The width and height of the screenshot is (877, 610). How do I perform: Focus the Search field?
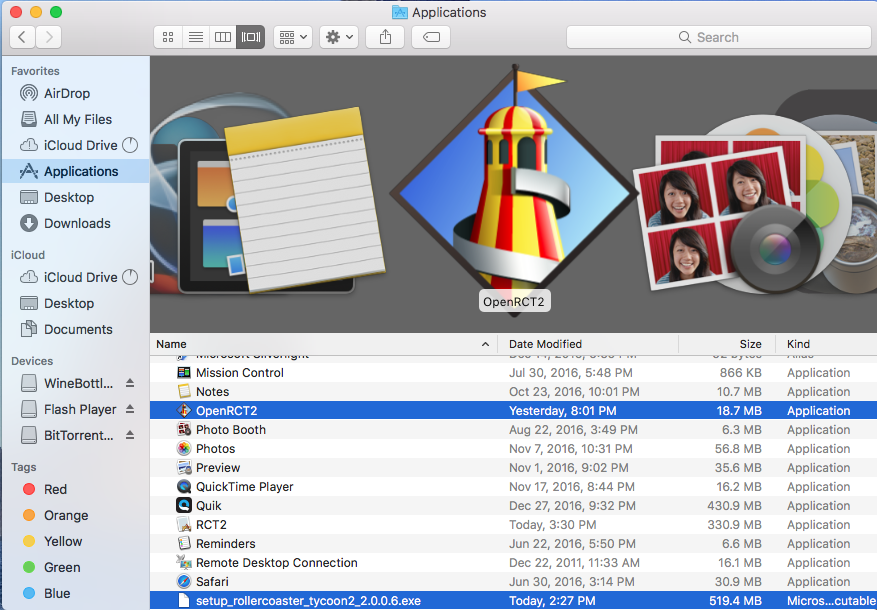click(719, 37)
